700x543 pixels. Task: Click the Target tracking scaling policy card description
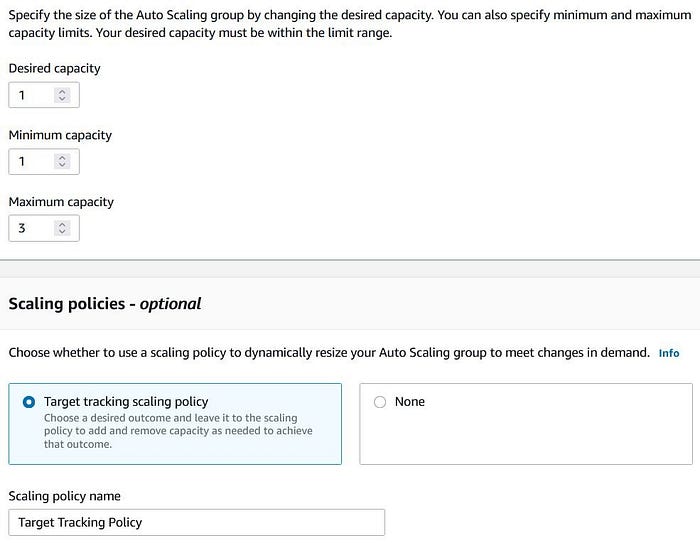(178, 431)
